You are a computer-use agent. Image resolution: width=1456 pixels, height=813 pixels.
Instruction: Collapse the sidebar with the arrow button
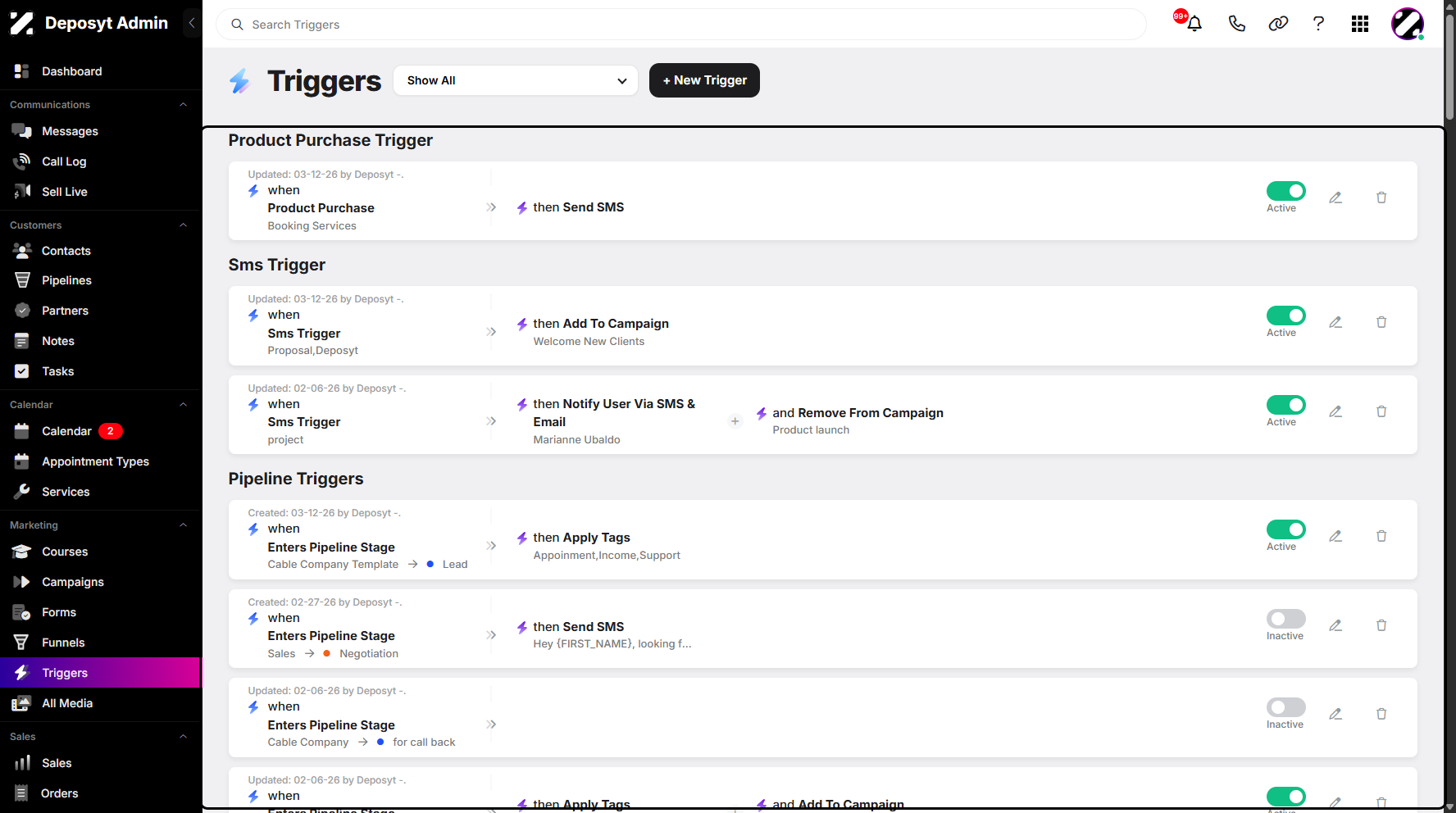point(192,23)
